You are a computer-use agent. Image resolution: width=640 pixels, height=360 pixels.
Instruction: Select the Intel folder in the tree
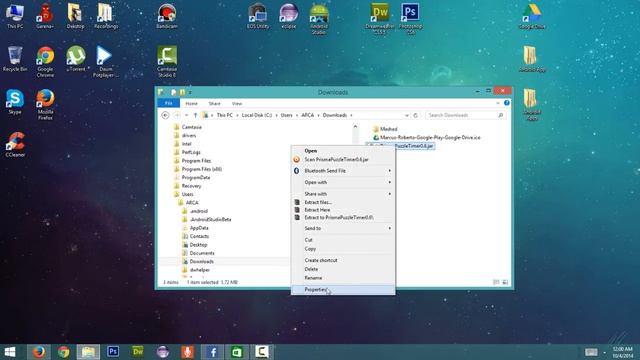(x=187, y=144)
